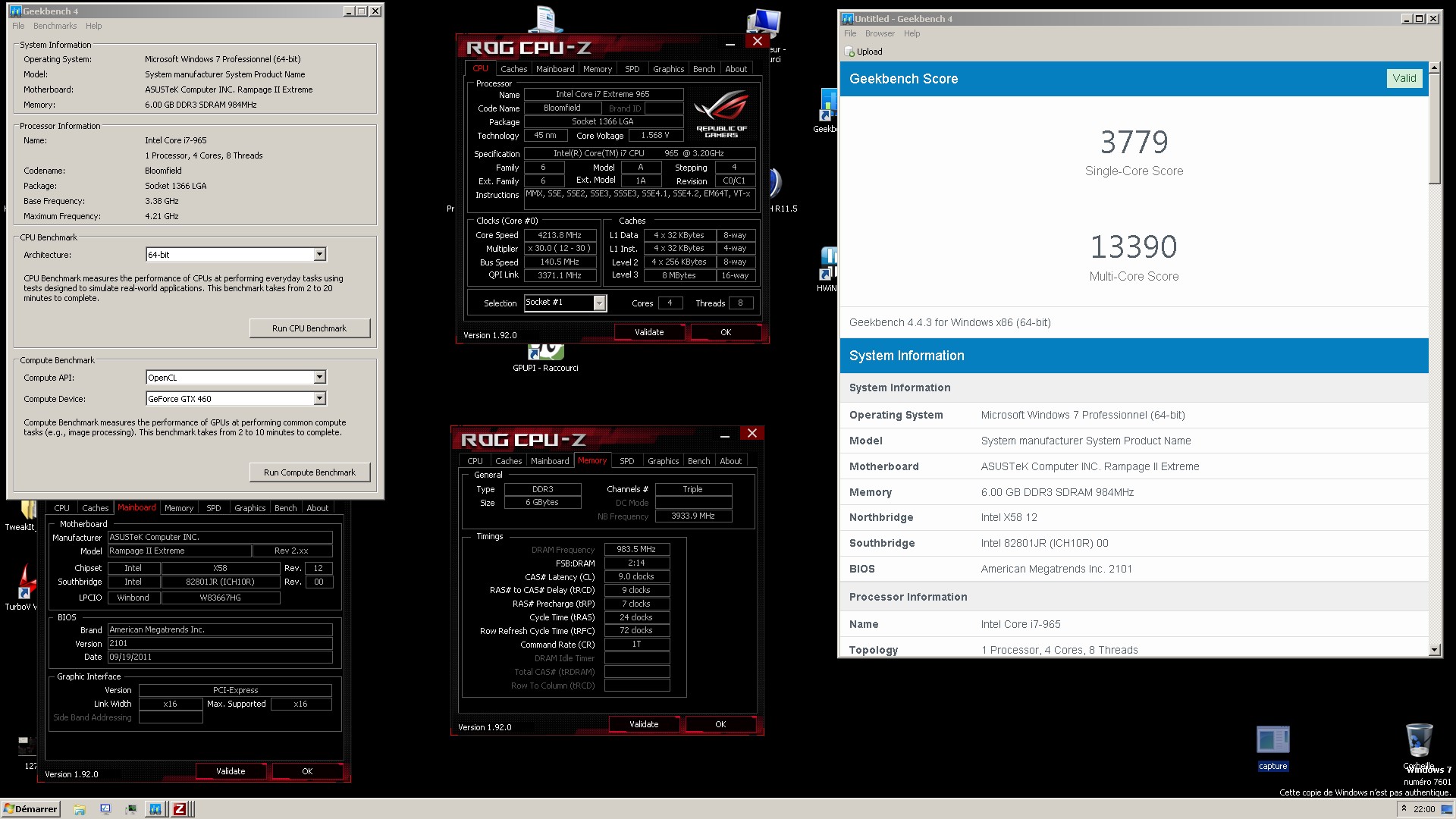The height and width of the screenshot is (819, 1456).
Task: Select Graphics tab in mainboard CPU-Z window
Action: [249, 508]
